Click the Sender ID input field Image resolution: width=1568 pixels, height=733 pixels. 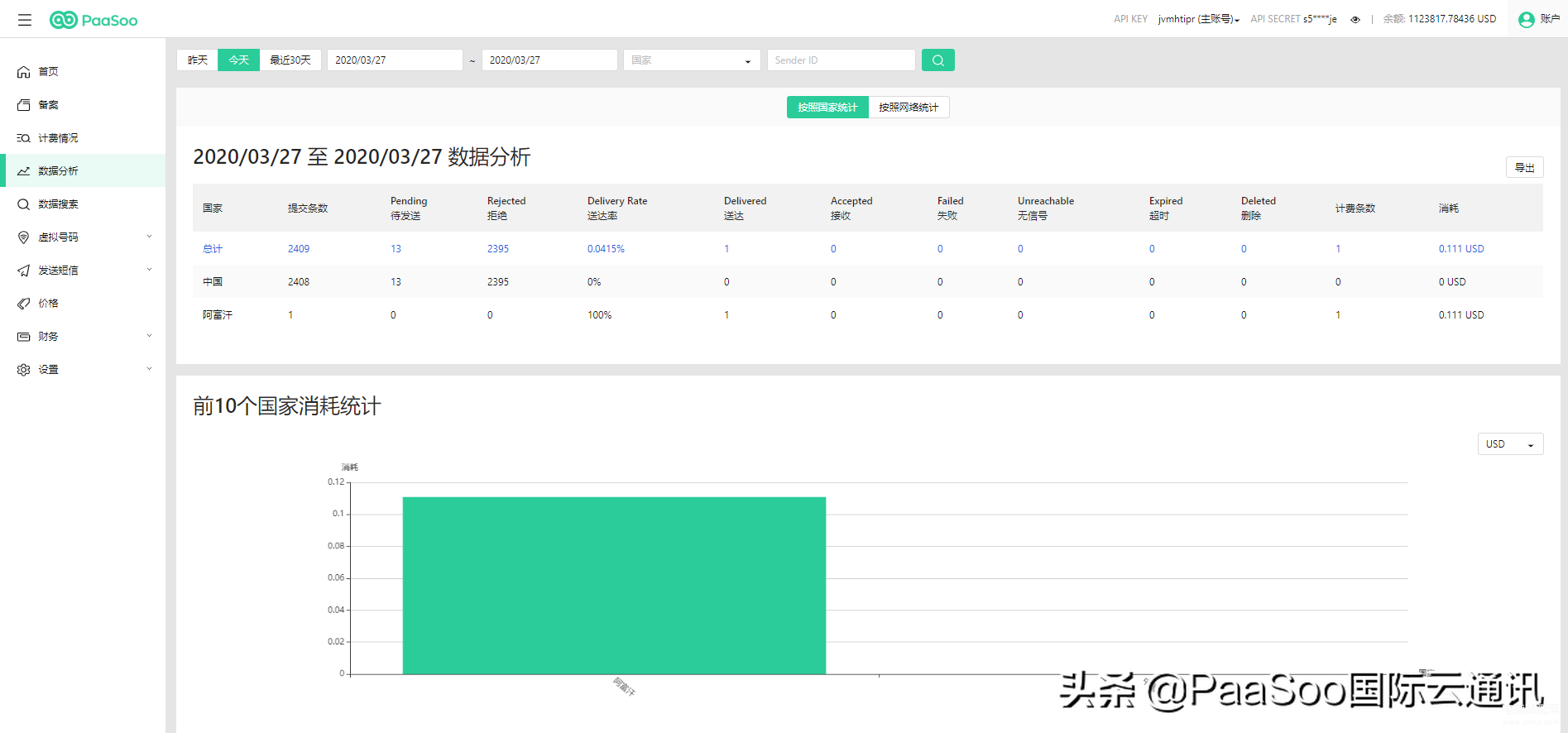[841, 60]
